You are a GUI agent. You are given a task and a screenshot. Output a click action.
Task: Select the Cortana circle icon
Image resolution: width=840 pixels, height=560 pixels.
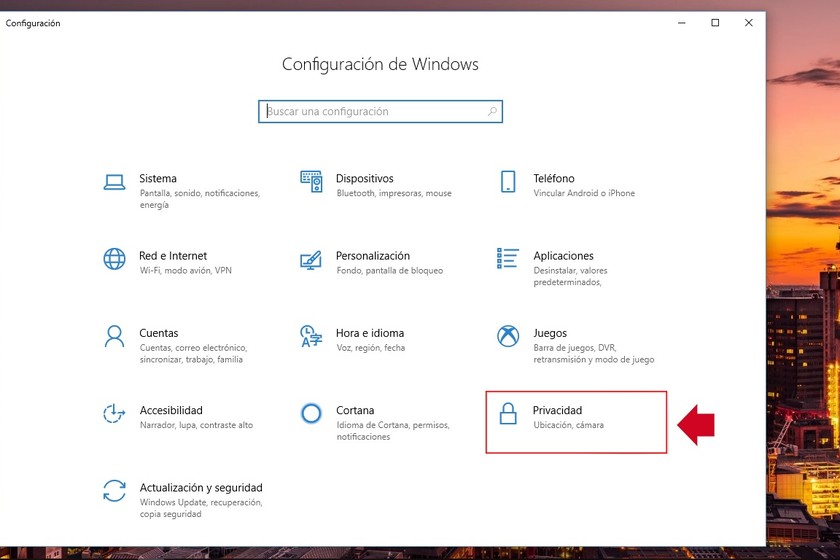311,414
